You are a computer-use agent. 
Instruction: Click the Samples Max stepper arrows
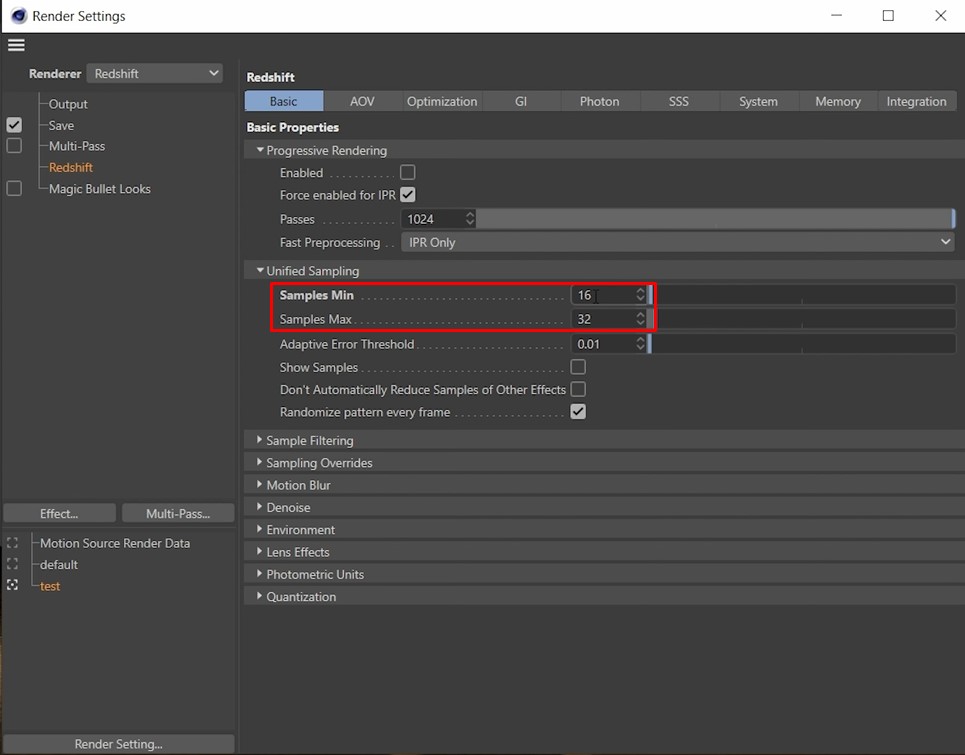click(x=640, y=319)
